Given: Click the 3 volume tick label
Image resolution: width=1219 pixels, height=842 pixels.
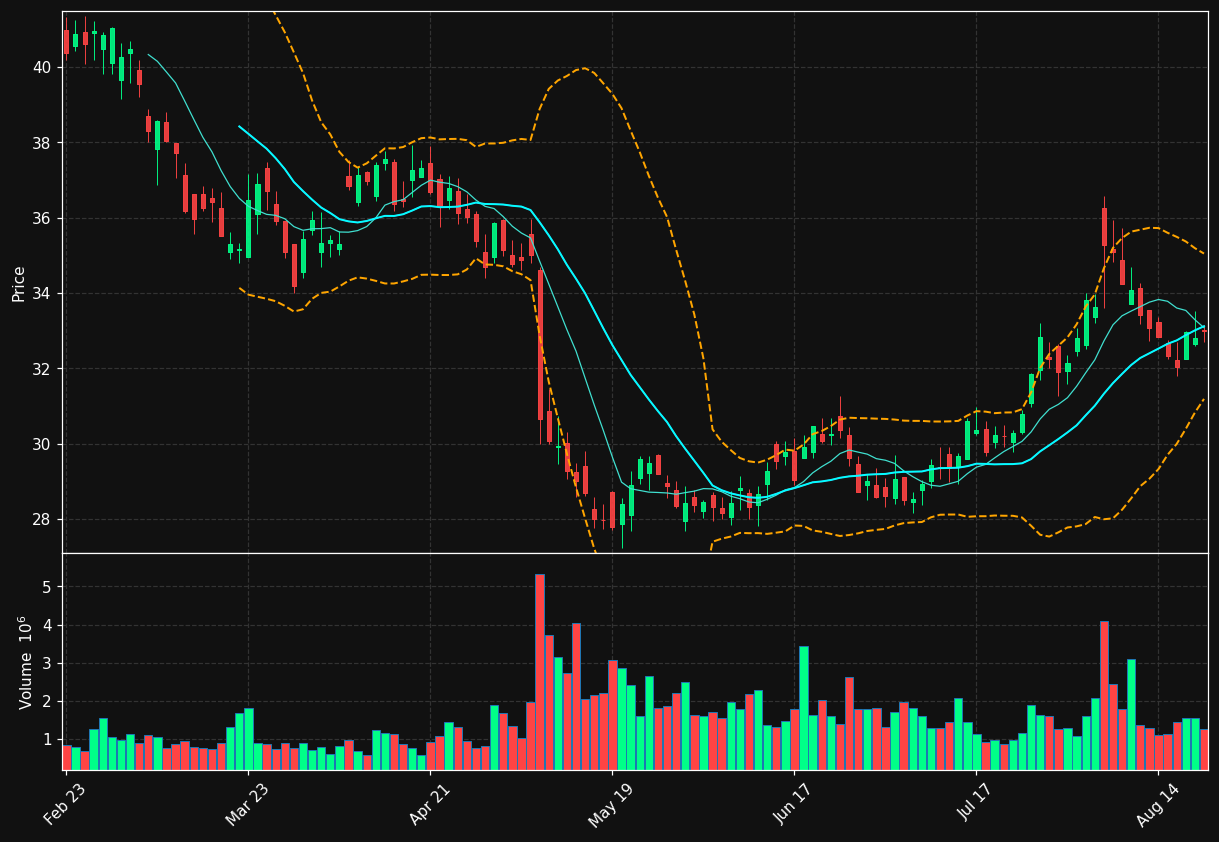Looking at the screenshot, I should (46, 664).
